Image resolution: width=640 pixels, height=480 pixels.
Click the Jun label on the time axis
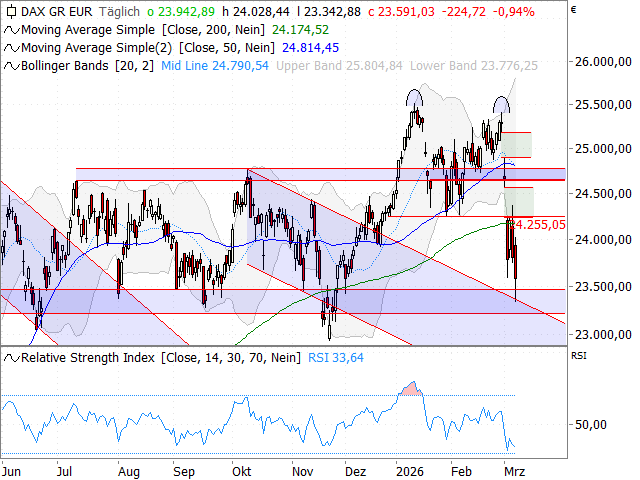11,471
